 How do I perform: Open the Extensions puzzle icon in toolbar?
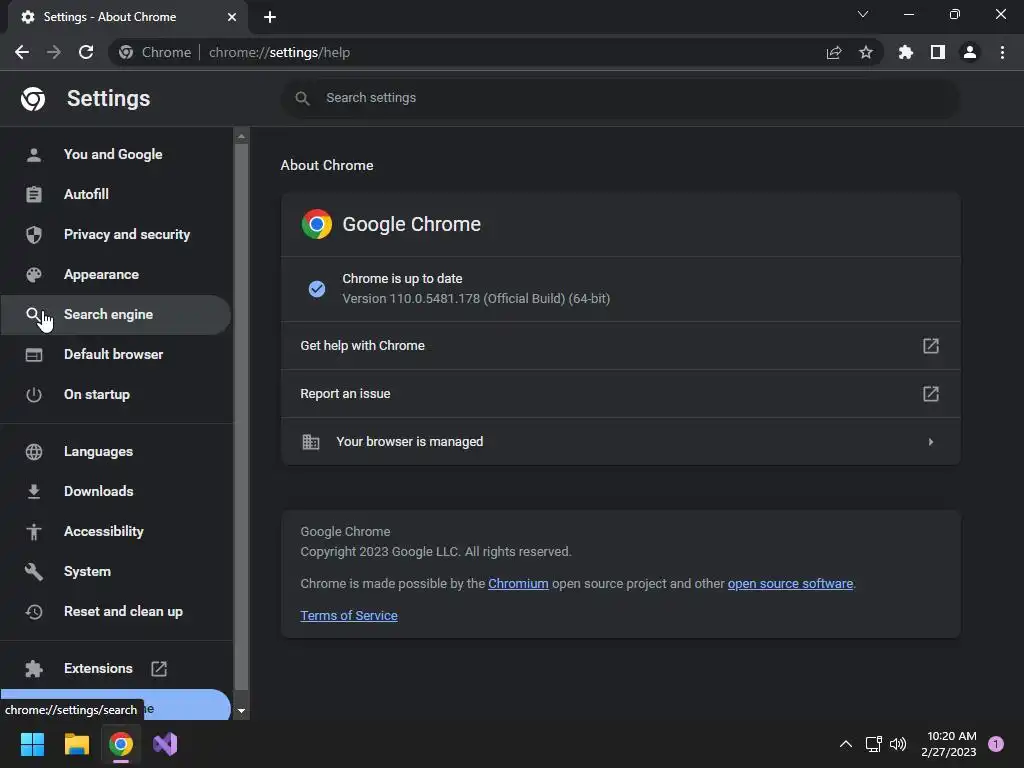905,52
